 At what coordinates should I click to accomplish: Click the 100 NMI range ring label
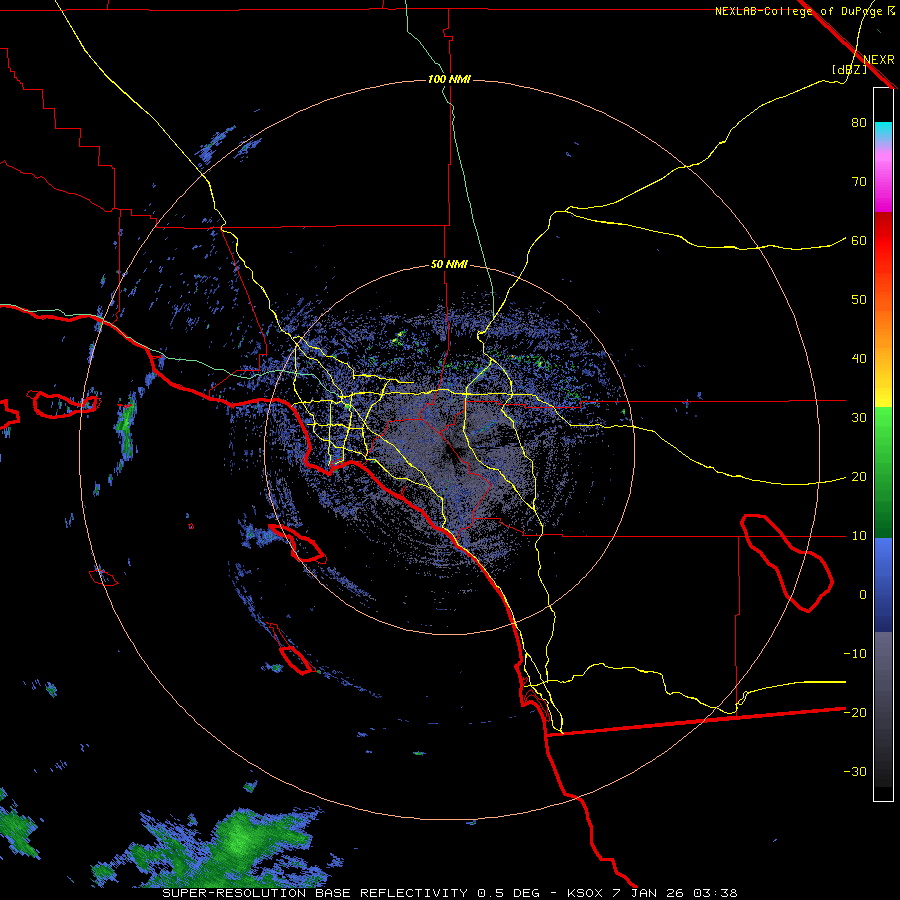tap(449, 79)
